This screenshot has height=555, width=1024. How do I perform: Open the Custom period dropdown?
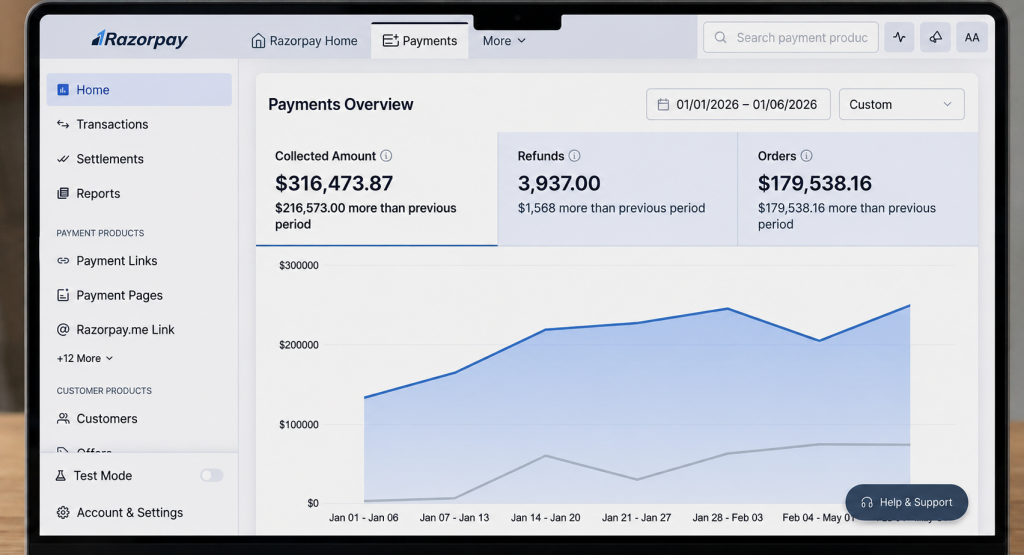[901, 104]
